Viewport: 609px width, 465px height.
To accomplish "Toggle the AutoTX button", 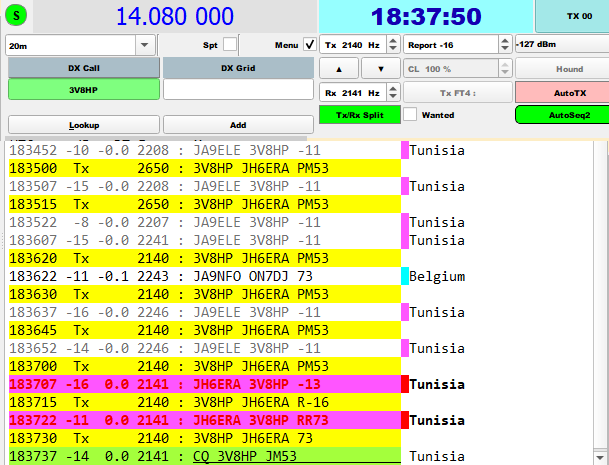I will (562, 93).
